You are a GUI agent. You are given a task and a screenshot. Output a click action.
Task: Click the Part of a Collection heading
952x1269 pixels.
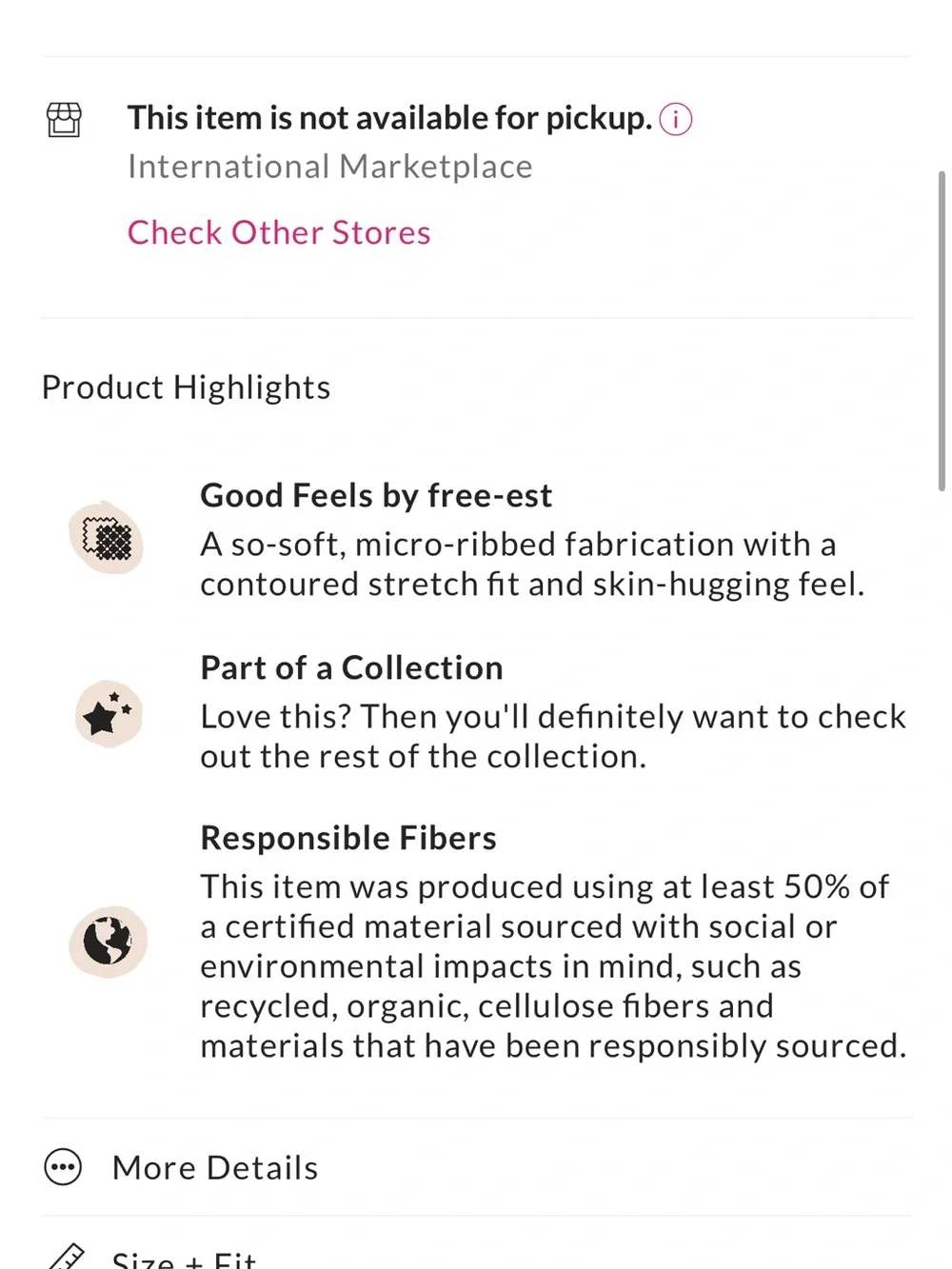(351, 668)
